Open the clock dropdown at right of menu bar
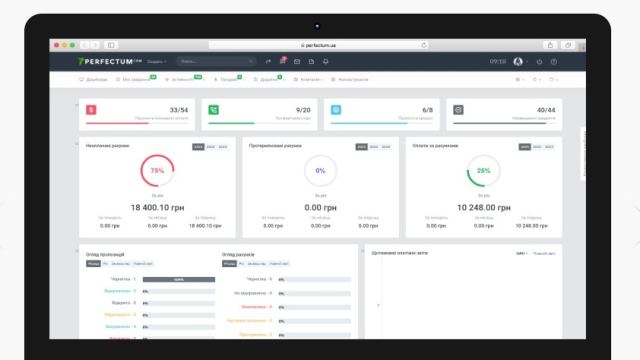The width and height of the screenshot is (640, 360). coord(537,80)
